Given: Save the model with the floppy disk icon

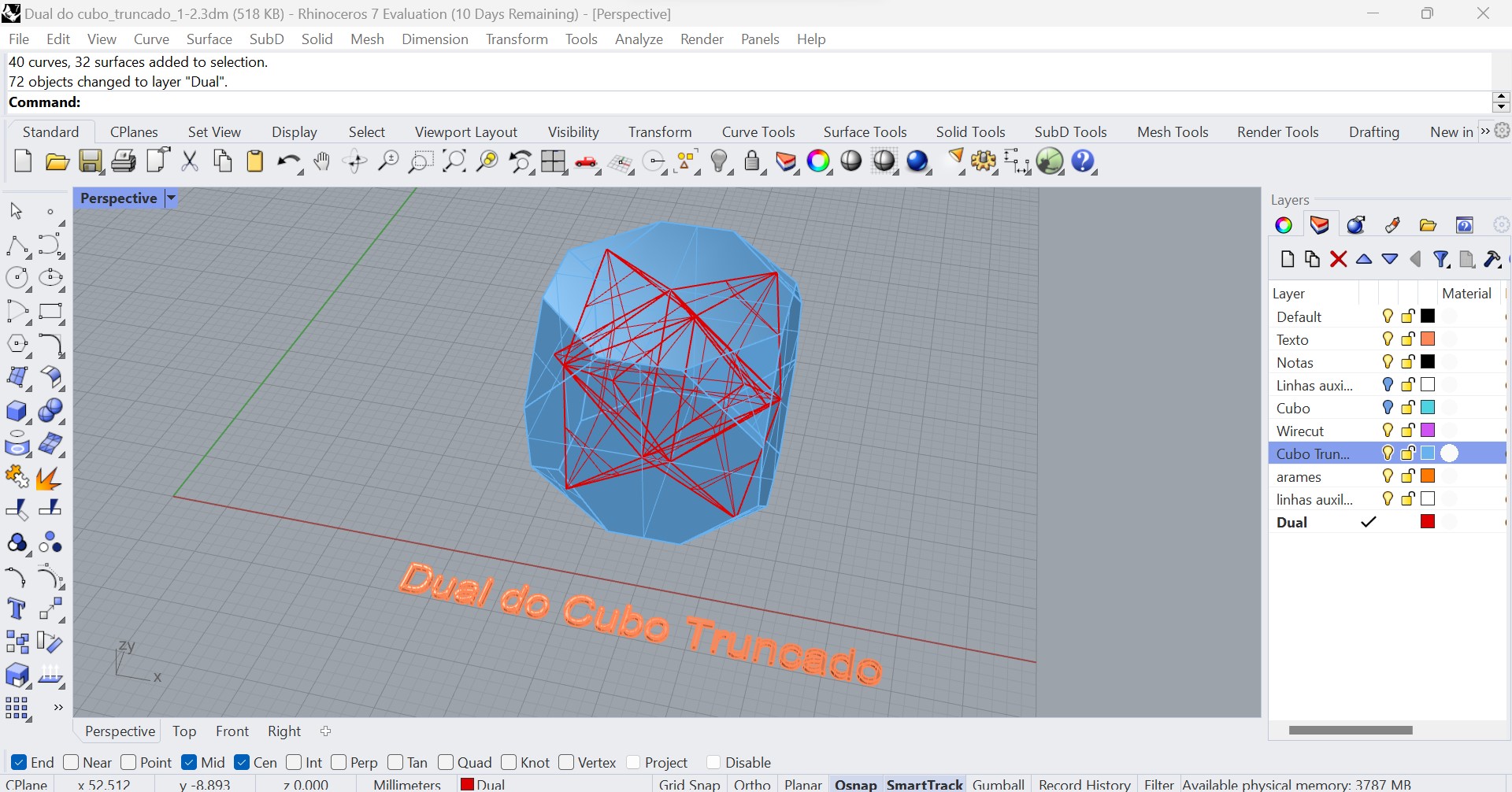Looking at the screenshot, I should 91,161.
